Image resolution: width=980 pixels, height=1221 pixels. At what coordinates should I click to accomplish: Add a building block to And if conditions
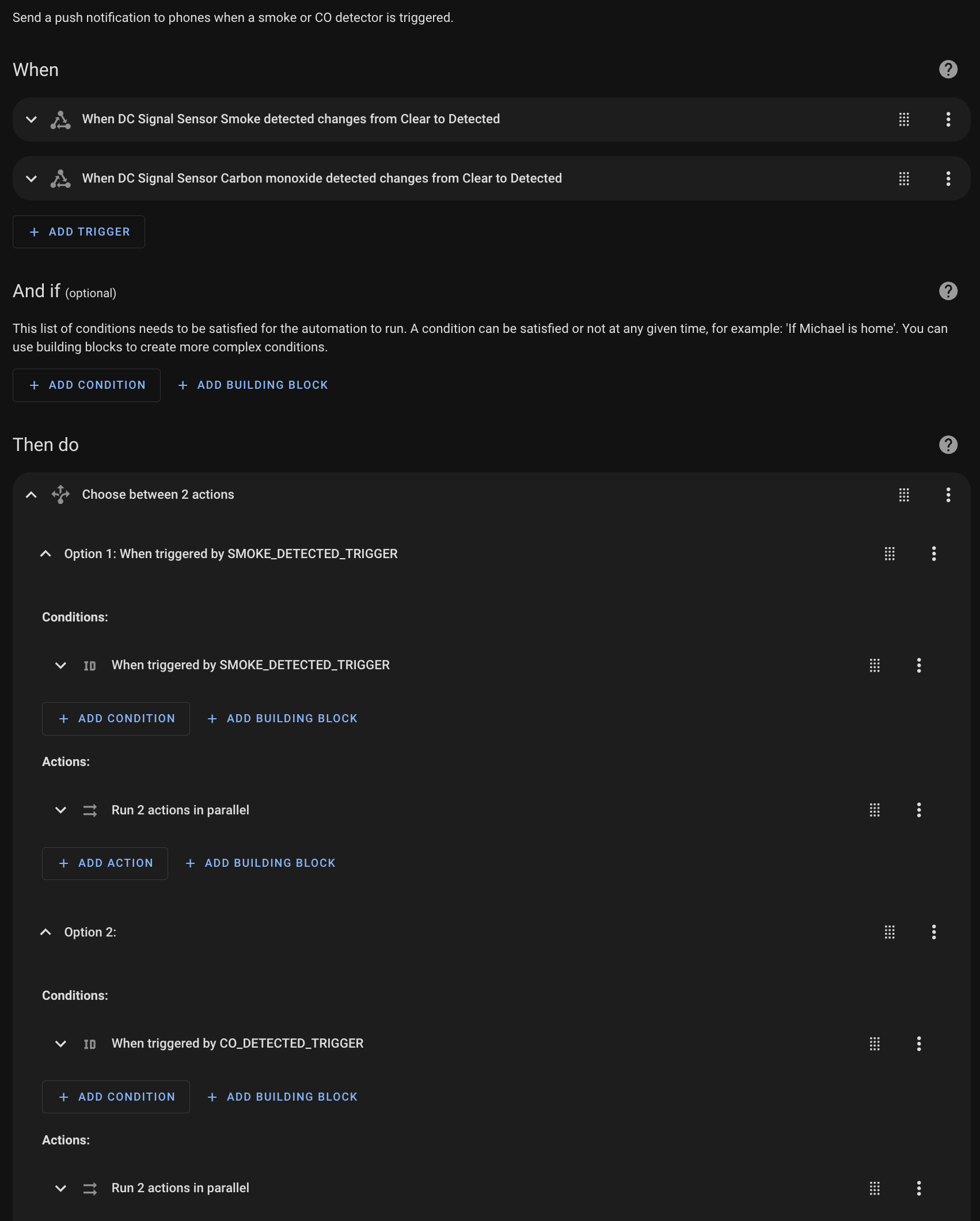253,385
